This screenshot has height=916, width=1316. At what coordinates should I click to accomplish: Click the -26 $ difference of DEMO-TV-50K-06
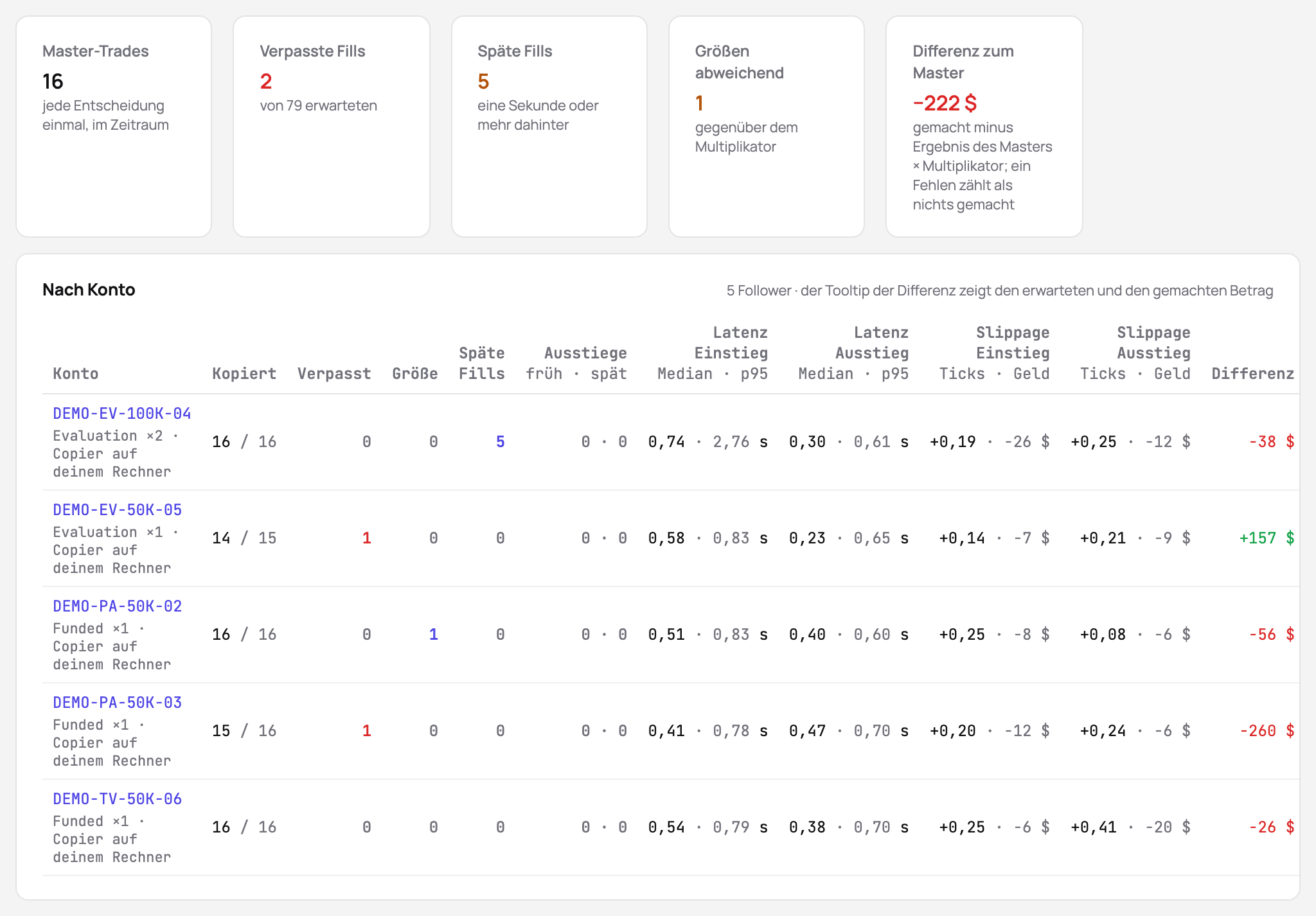click(x=1272, y=827)
